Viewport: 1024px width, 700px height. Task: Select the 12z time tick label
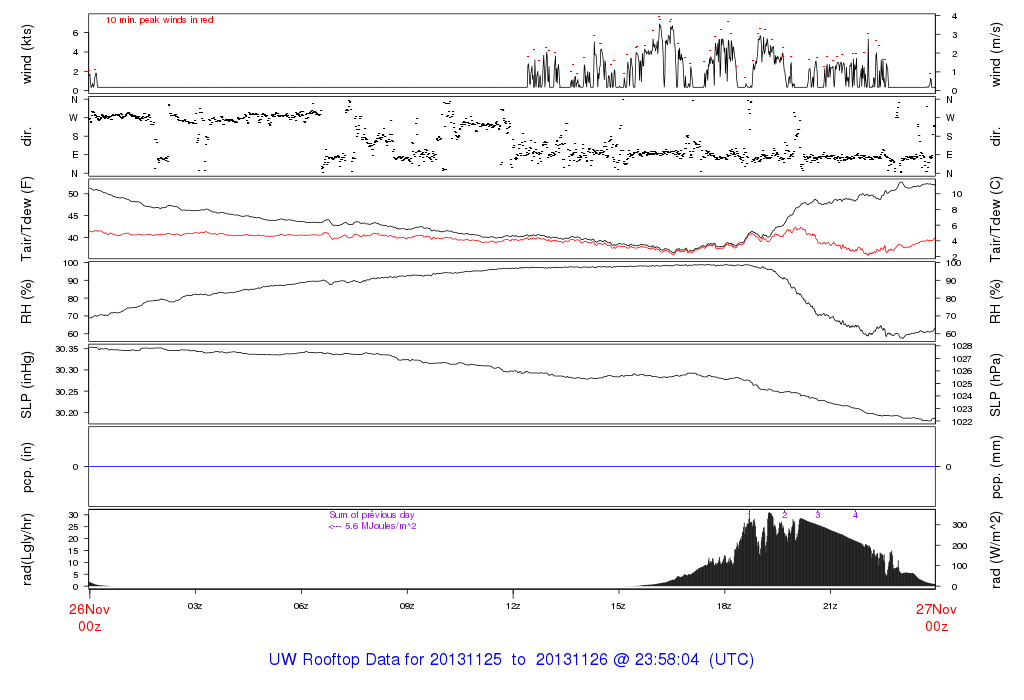[512, 606]
